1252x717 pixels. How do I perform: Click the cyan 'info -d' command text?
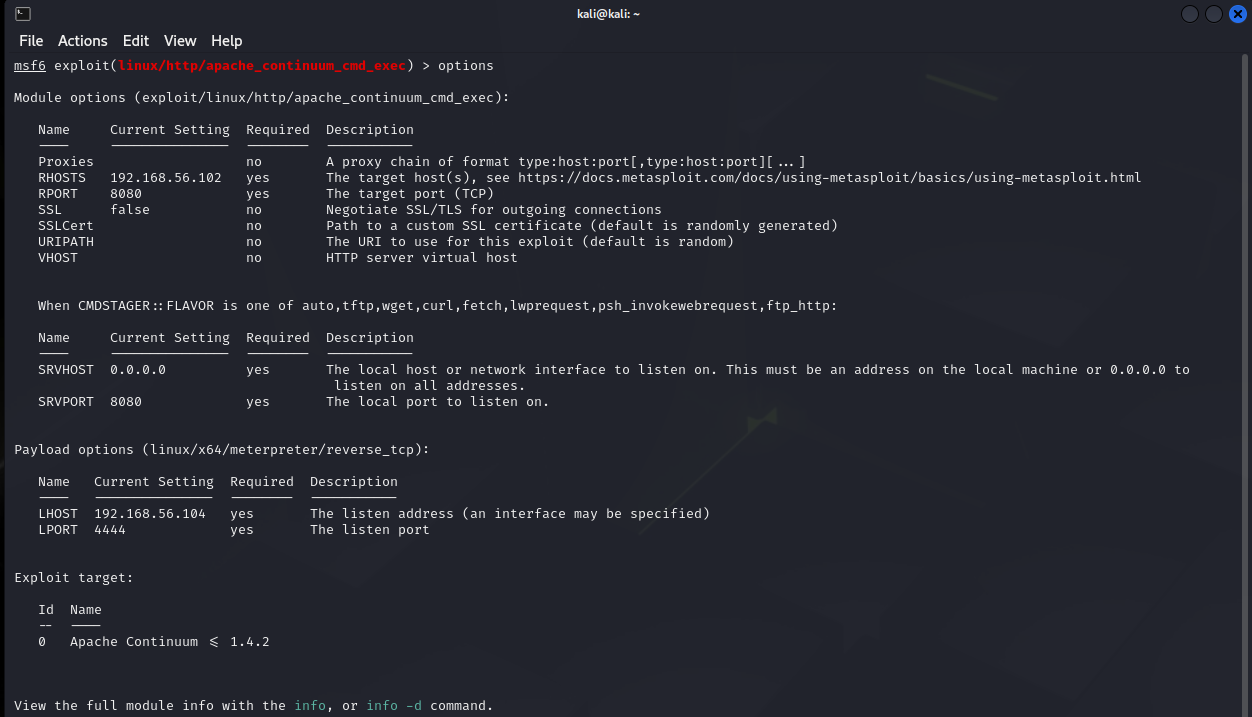click(394, 706)
